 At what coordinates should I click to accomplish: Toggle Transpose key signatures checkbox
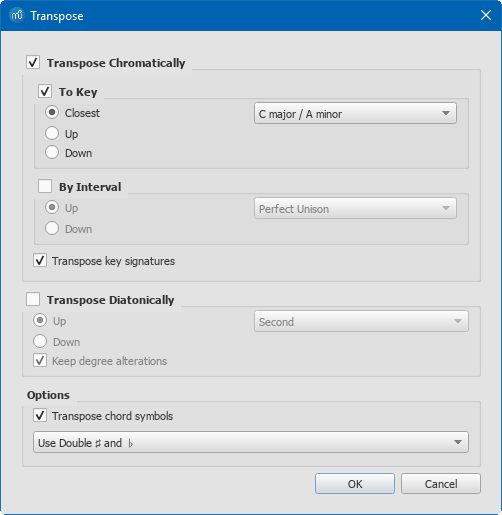(40, 260)
